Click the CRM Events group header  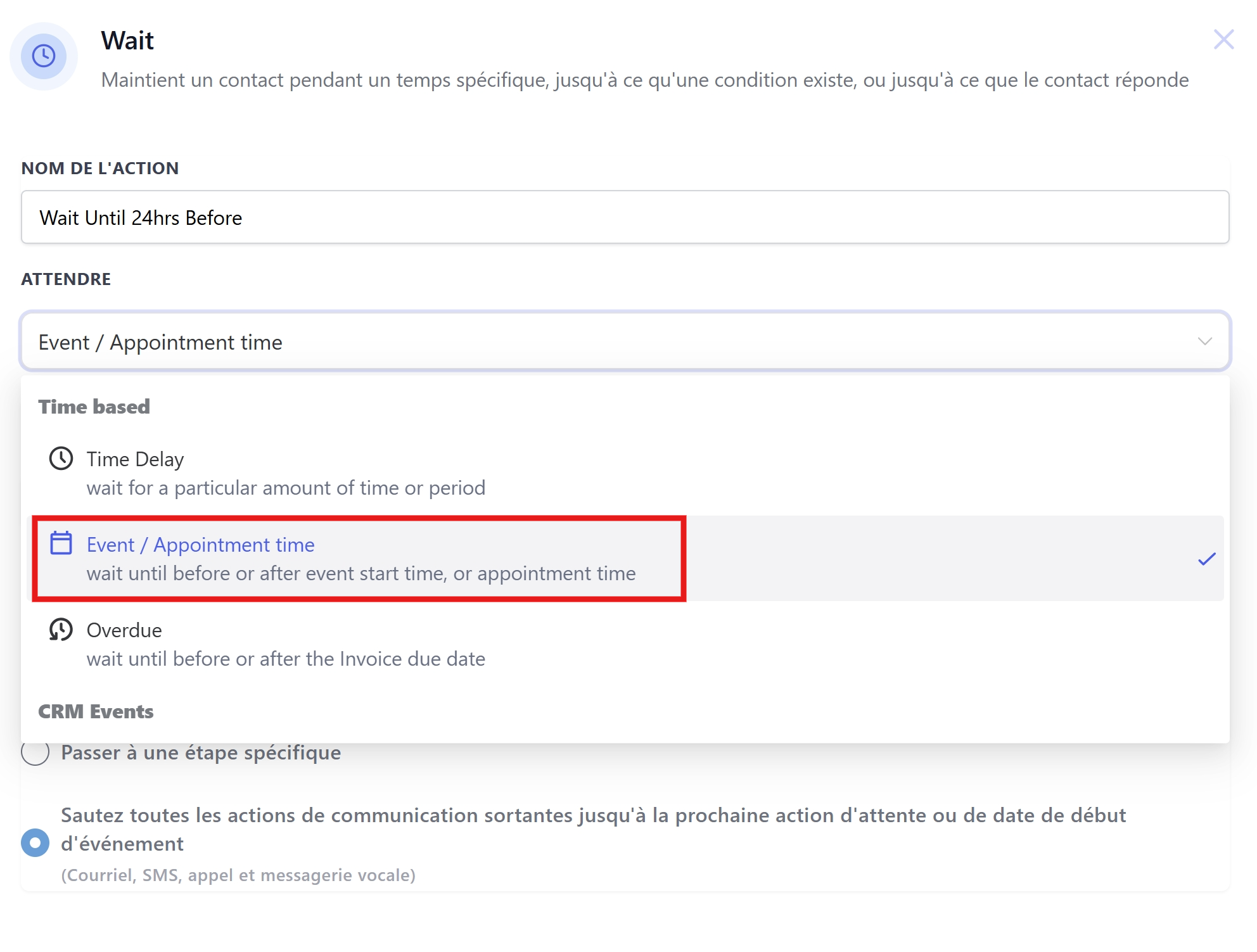(96, 711)
